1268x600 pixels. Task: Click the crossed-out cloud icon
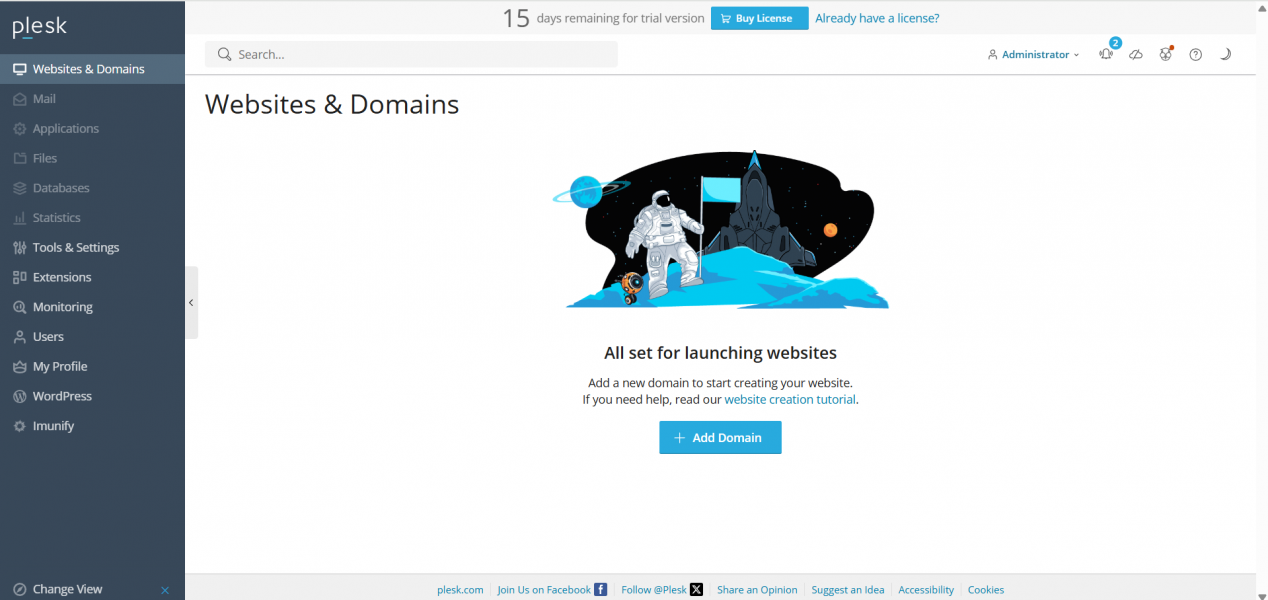point(1136,55)
